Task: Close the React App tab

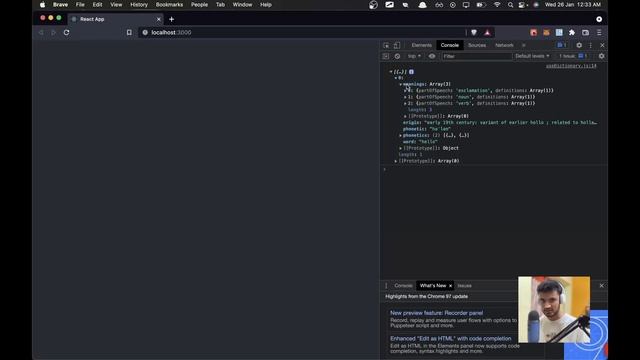Action: pos(159,19)
